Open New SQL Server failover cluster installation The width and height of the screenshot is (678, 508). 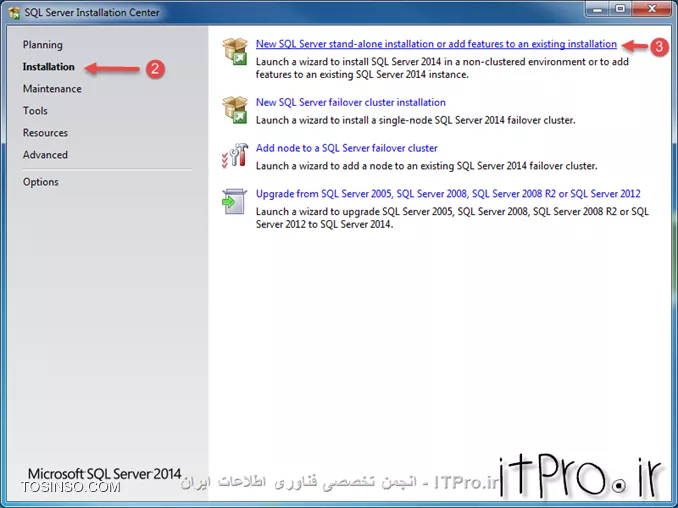pos(350,102)
